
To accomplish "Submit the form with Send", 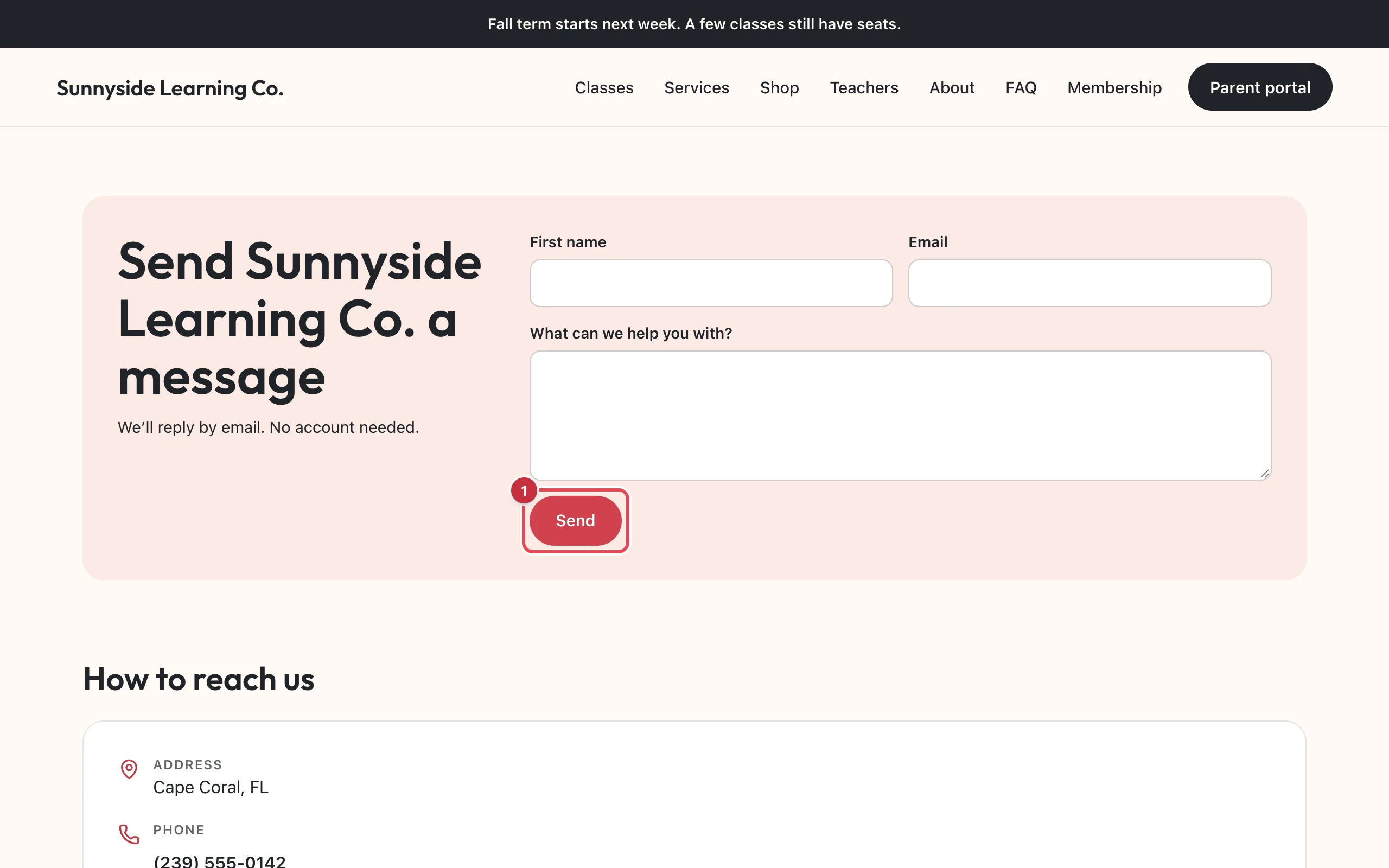I will [x=575, y=521].
